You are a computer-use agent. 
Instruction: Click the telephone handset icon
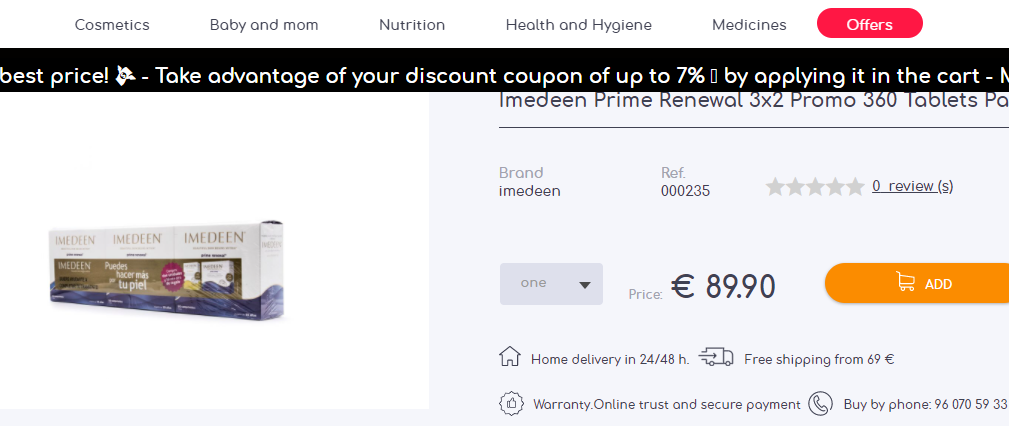point(820,404)
